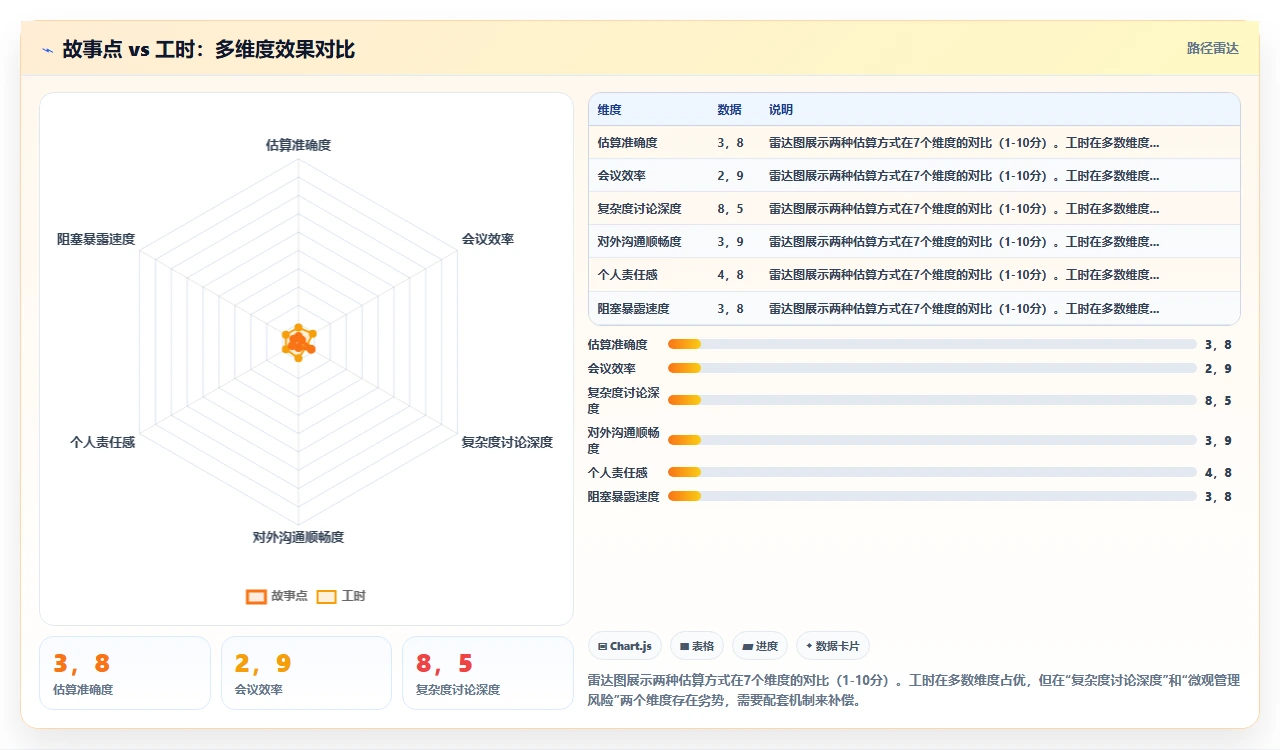Click the 会议效率 progress bar
The height and width of the screenshot is (750, 1280).
pyautogui.click(x=932, y=368)
